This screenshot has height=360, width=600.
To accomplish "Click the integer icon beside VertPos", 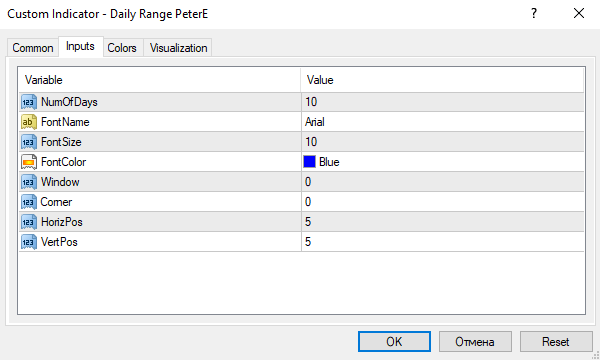I will tap(29, 242).
